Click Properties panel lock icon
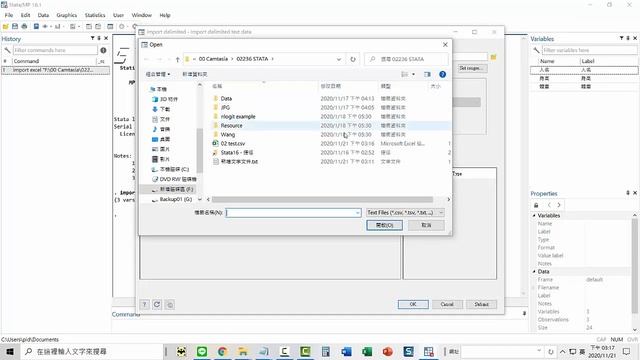 pyautogui.click(x=536, y=205)
